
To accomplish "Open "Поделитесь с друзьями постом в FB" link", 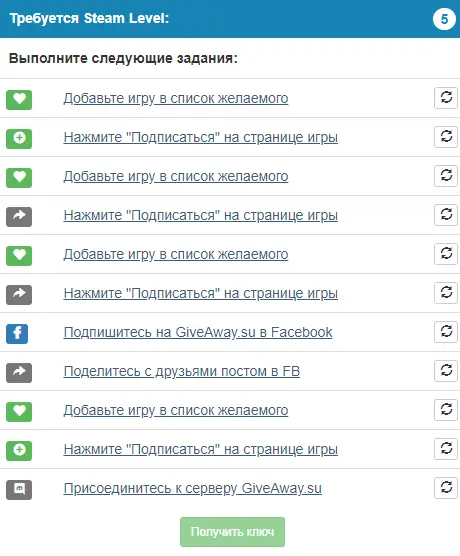I will (182, 372).
